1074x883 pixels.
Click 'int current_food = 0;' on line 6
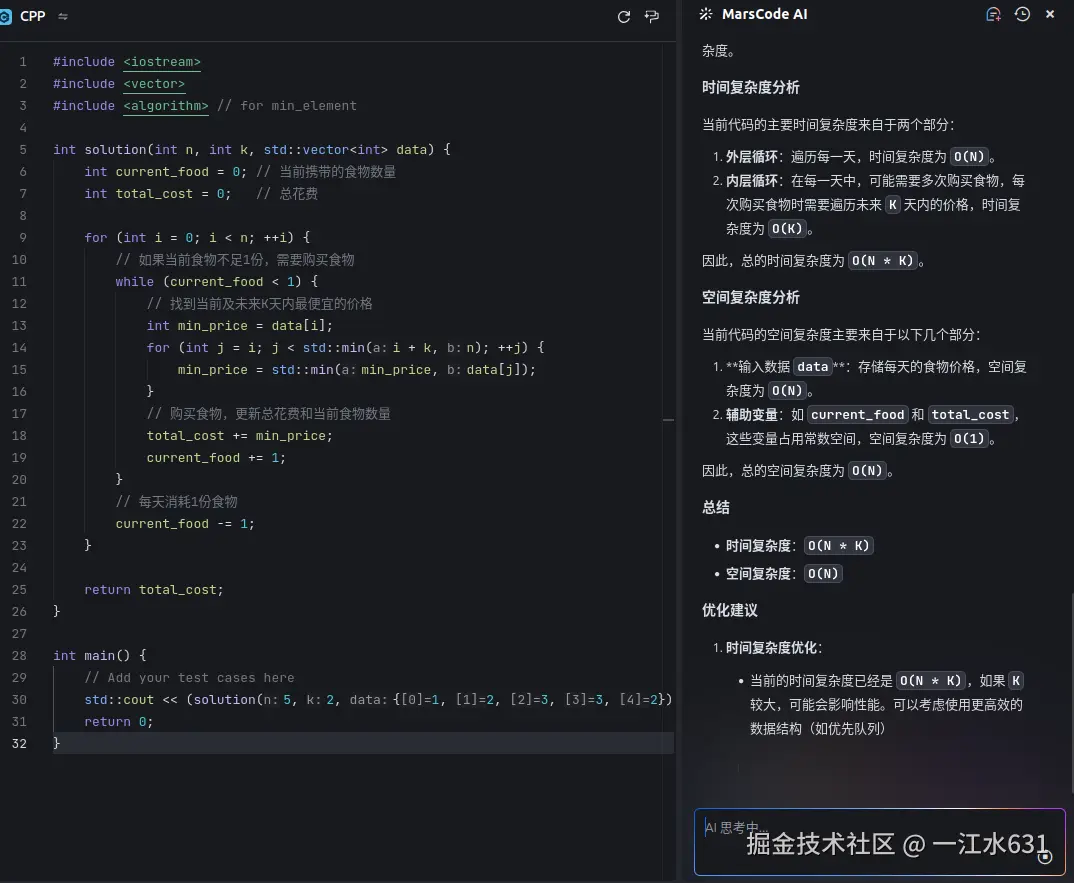pyautogui.click(x=165, y=171)
